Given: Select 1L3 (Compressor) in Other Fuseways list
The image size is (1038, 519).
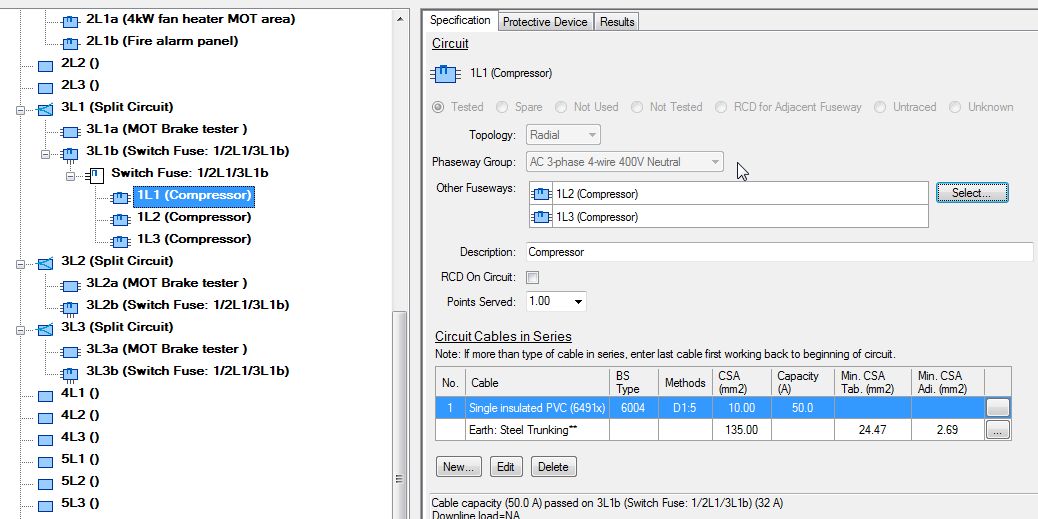Looking at the screenshot, I should pos(728,217).
